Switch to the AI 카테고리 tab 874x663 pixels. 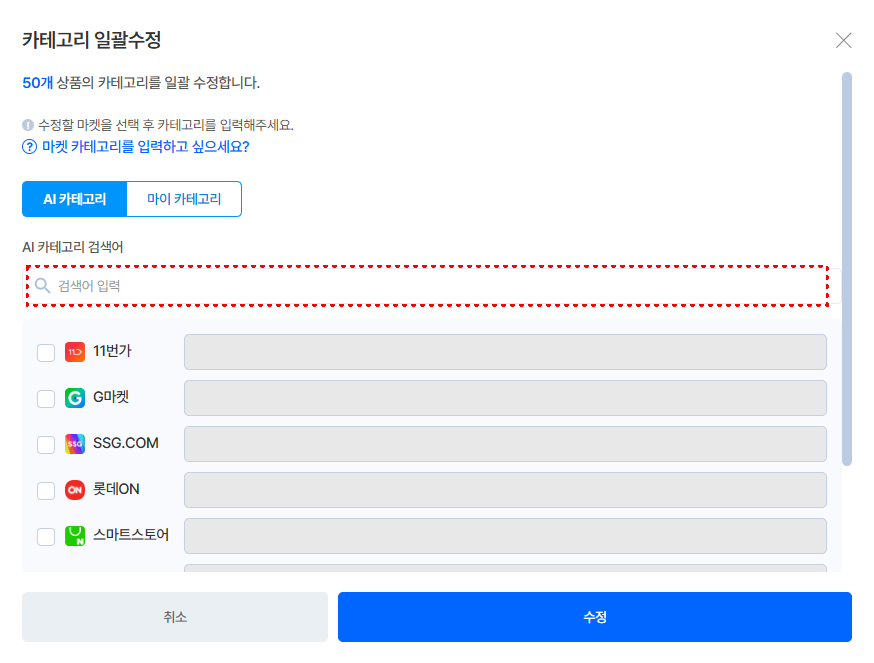75,199
